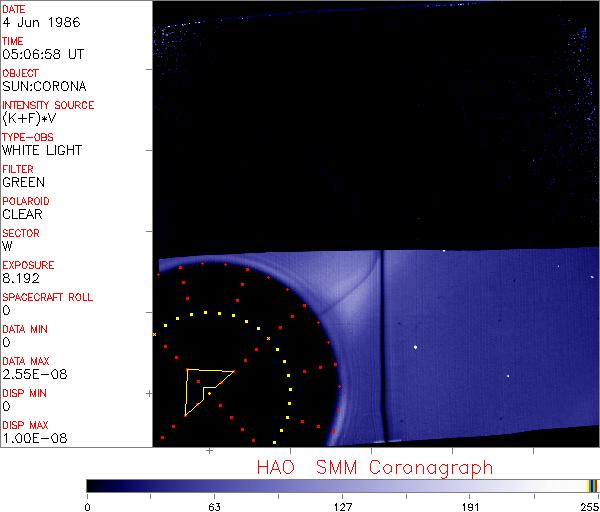The width and height of the screenshot is (600, 512).
Task: Click the bright white star in the corona
Action: (x=415, y=347)
